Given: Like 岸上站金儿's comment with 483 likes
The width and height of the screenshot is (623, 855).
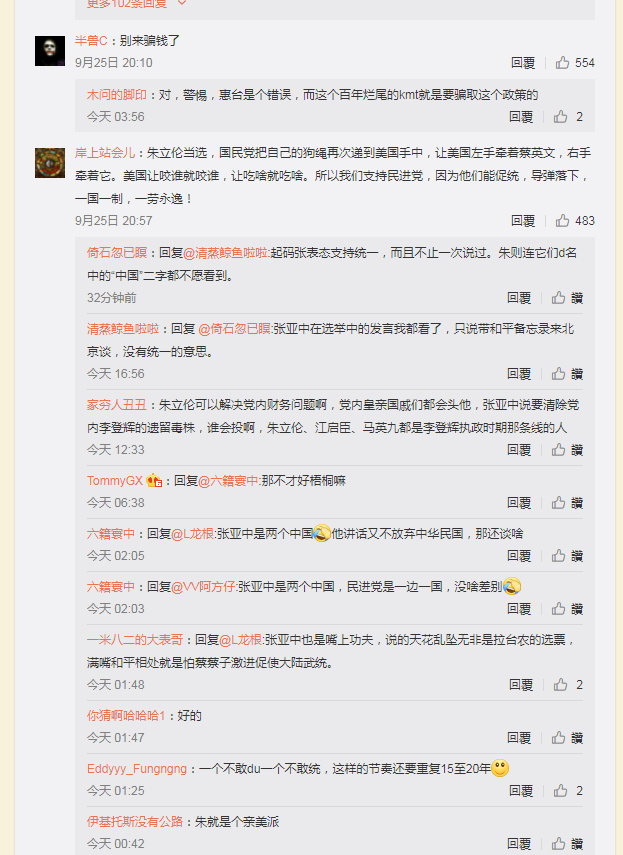Looking at the screenshot, I should point(562,221).
